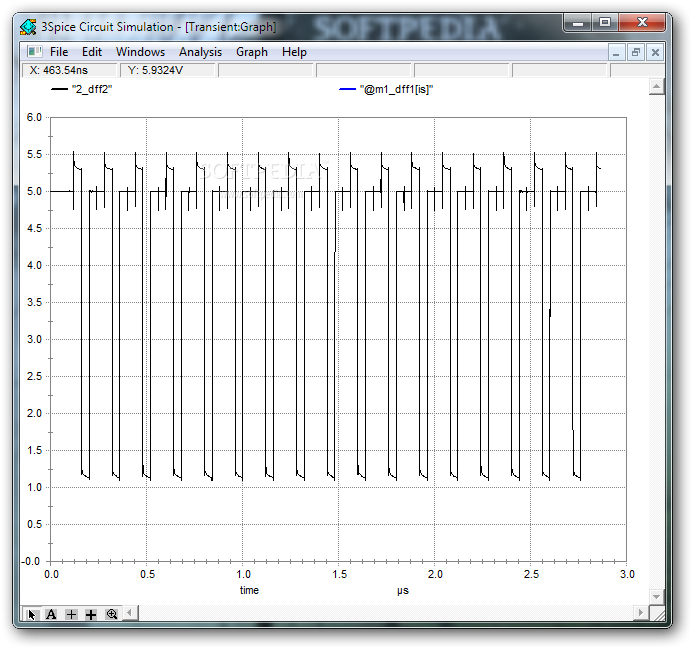Click the -0.0 y-axis tick label
The height and width of the screenshot is (649, 693).
(x=31, y=561)
